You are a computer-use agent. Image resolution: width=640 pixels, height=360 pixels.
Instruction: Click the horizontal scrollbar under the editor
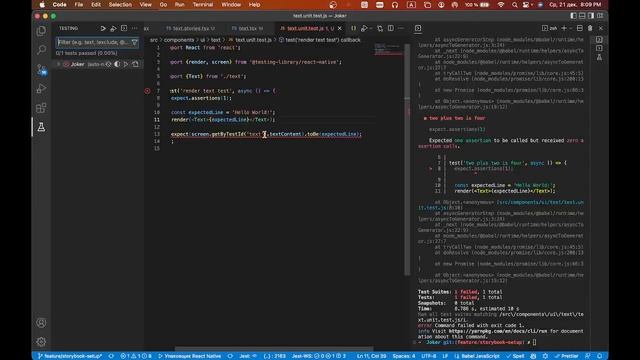pos(274,349)
